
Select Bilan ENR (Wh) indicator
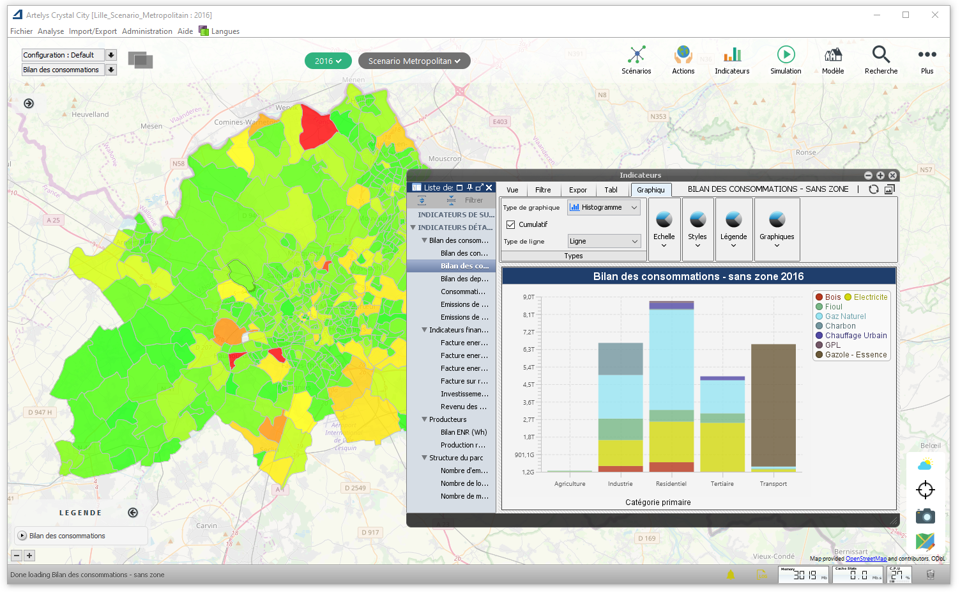pos(463,432)
